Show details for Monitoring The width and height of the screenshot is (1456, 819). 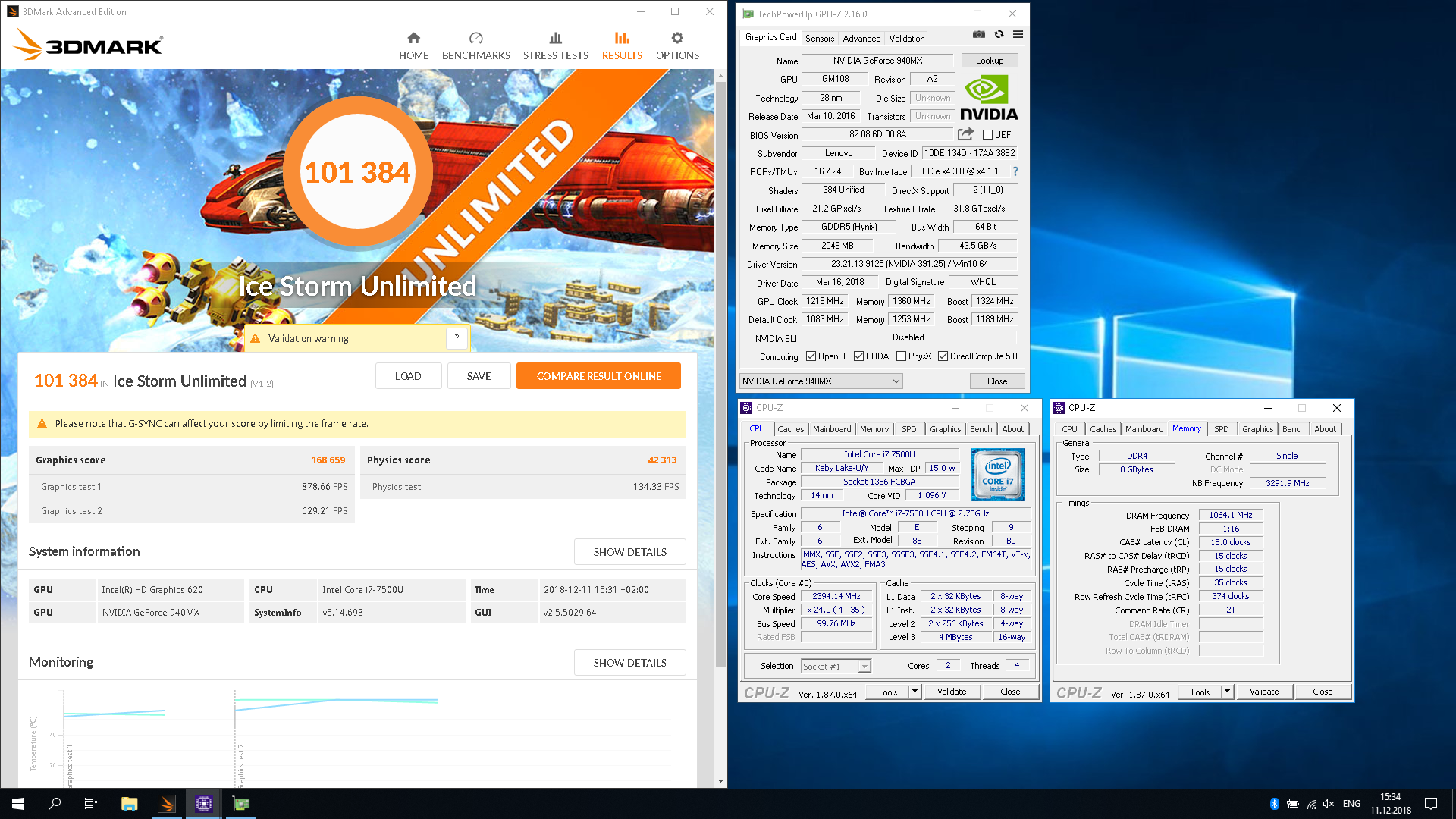click(629, 663)
